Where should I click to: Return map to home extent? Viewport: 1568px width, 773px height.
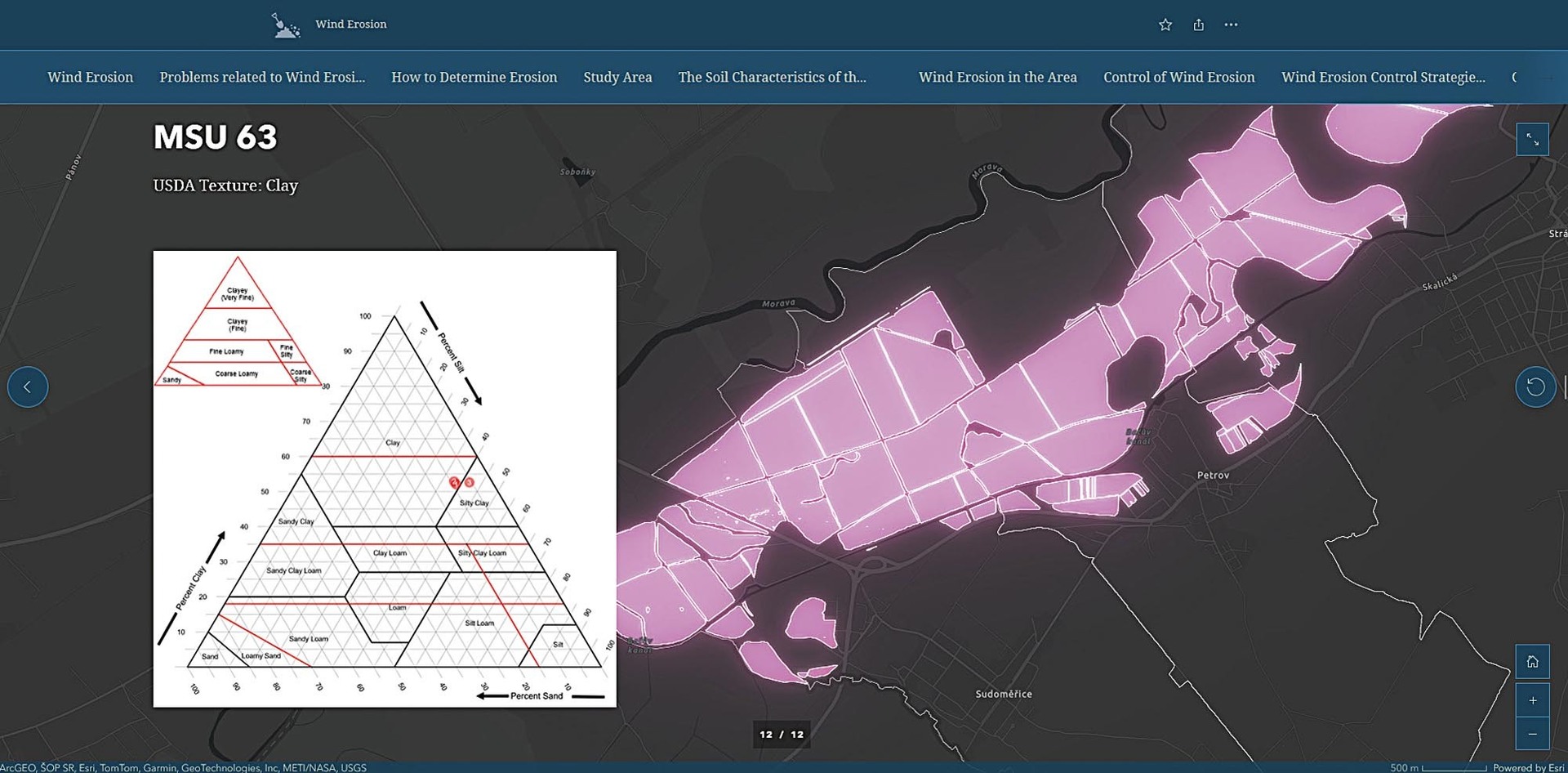tap(1532, 662)
